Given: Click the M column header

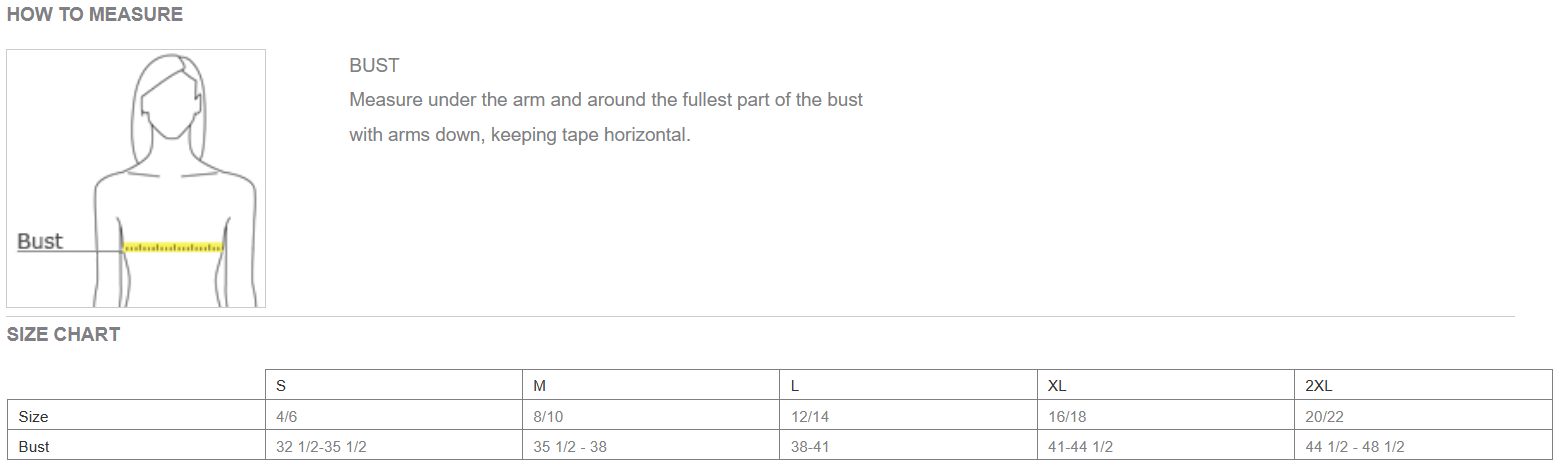Looking at the screenshot, I should pyautogui.click(x=539, y=386).
